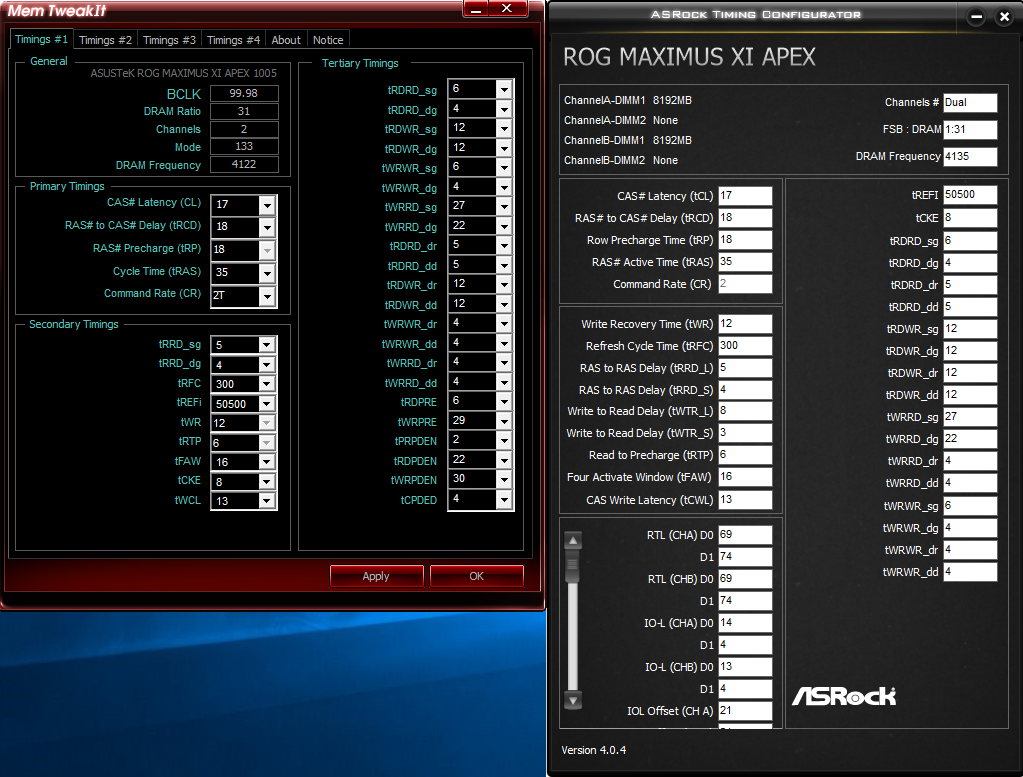This screenshot has width=1023, height=777.
Task: Open the tREFi dropdown arrow in Mem TweakIt
Action: 267,404
